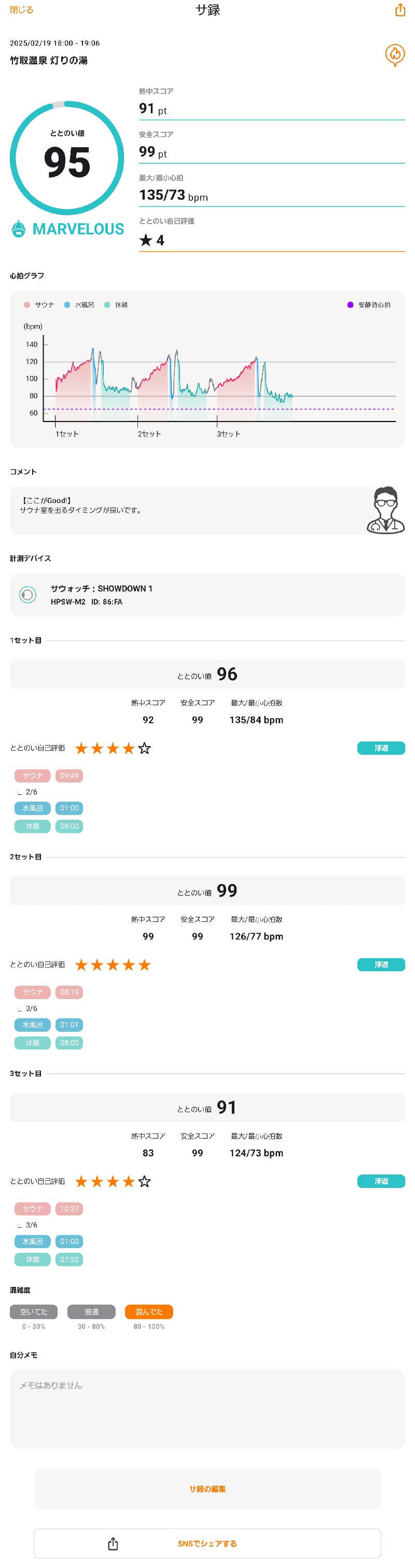Tap the MARVELOUS sauna hat icon
Viewport: 415px width, 1568px height.
[x=18, y=229]
